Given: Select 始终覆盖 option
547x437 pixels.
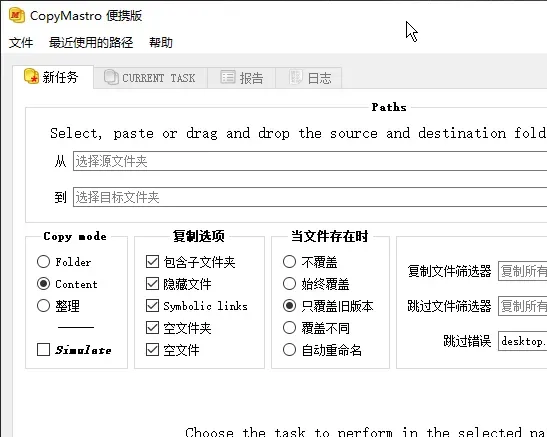Looking at the screenshot, I should point(316,284).
